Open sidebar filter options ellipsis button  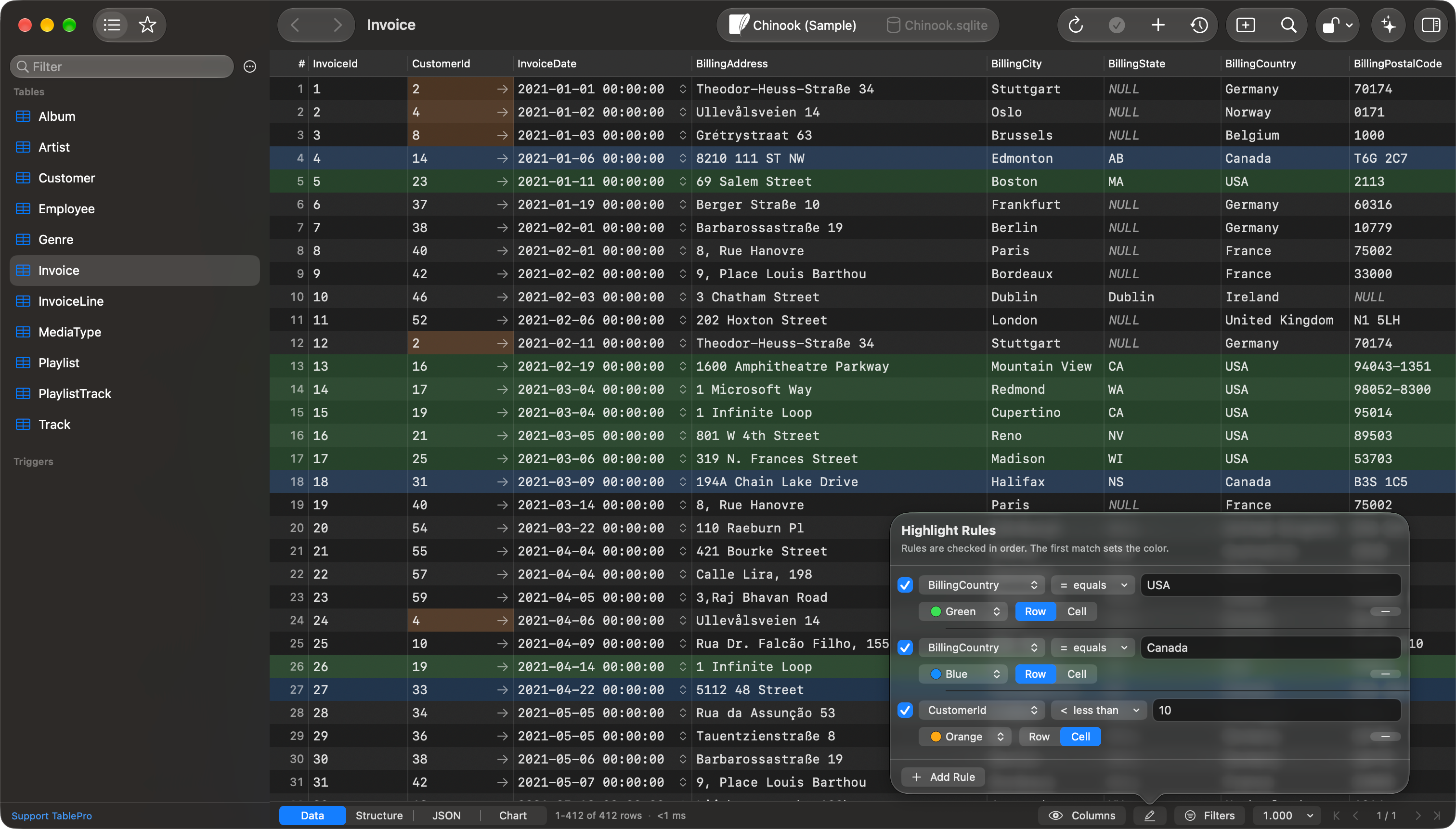tap(249, 66)
